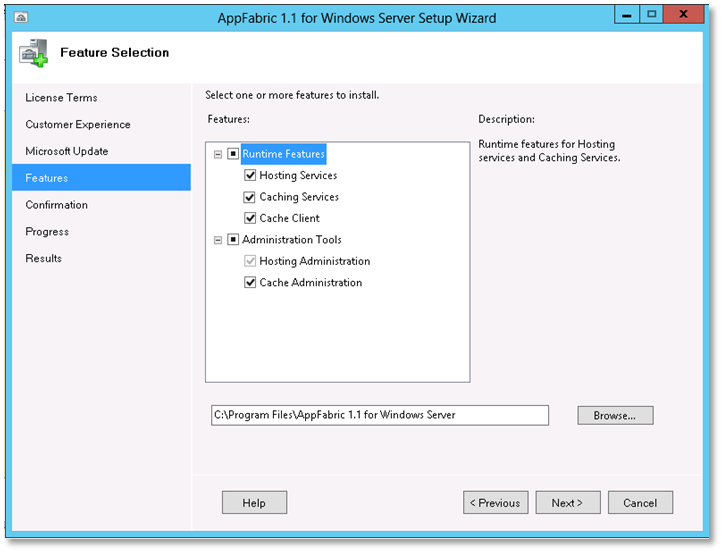Toggle the Administration Tools parent checkbox

pos(233,240)
